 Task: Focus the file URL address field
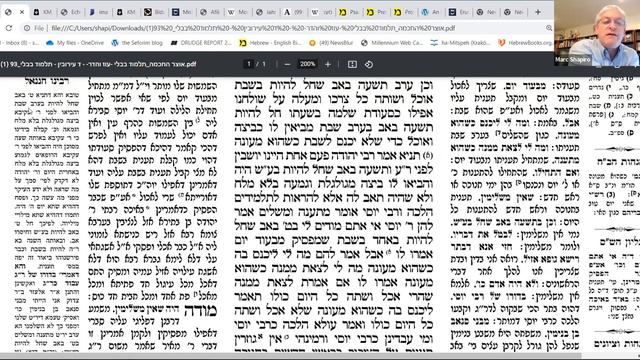(253, 28)
